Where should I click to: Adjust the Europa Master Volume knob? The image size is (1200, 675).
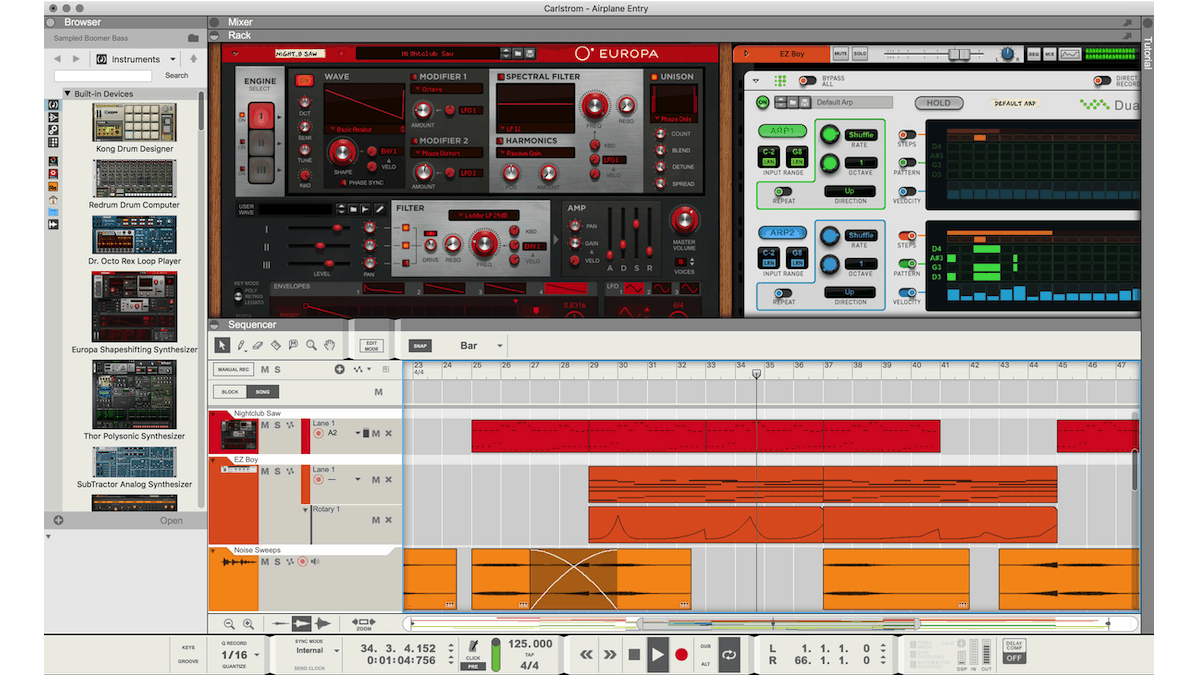[684, 220]
